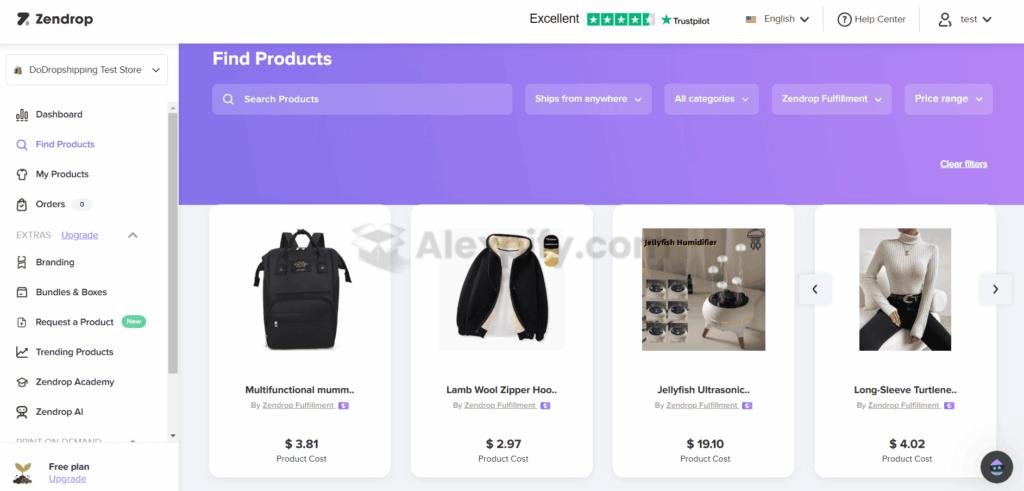Click the next arrow on product carousel

point(995,289)
